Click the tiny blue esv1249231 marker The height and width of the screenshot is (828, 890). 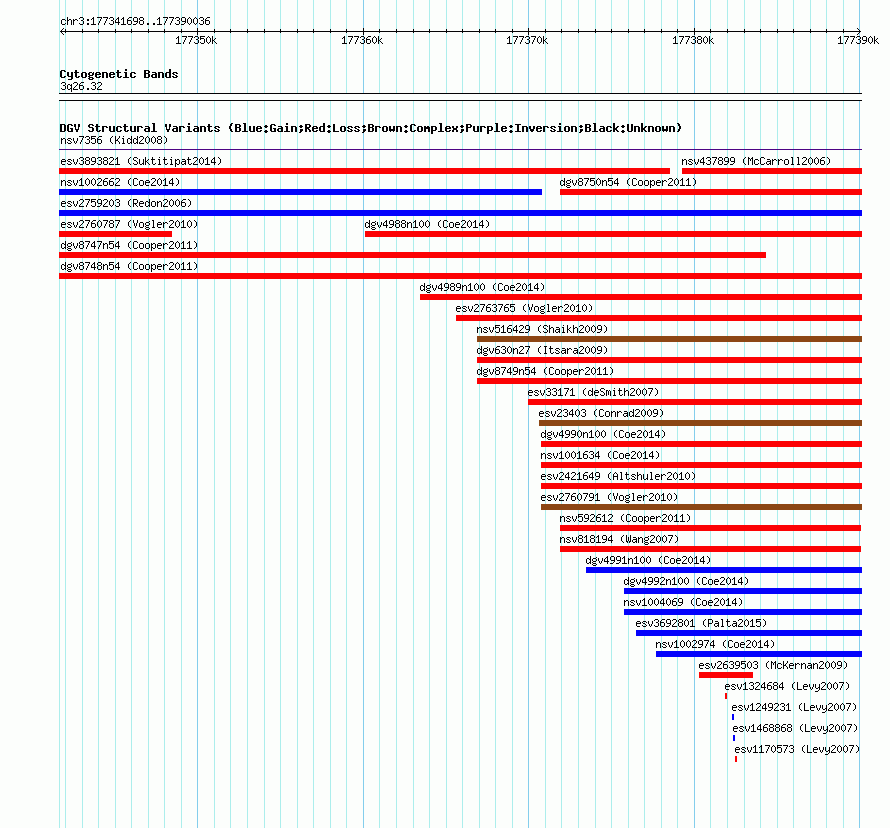click(x=733, y=717)
